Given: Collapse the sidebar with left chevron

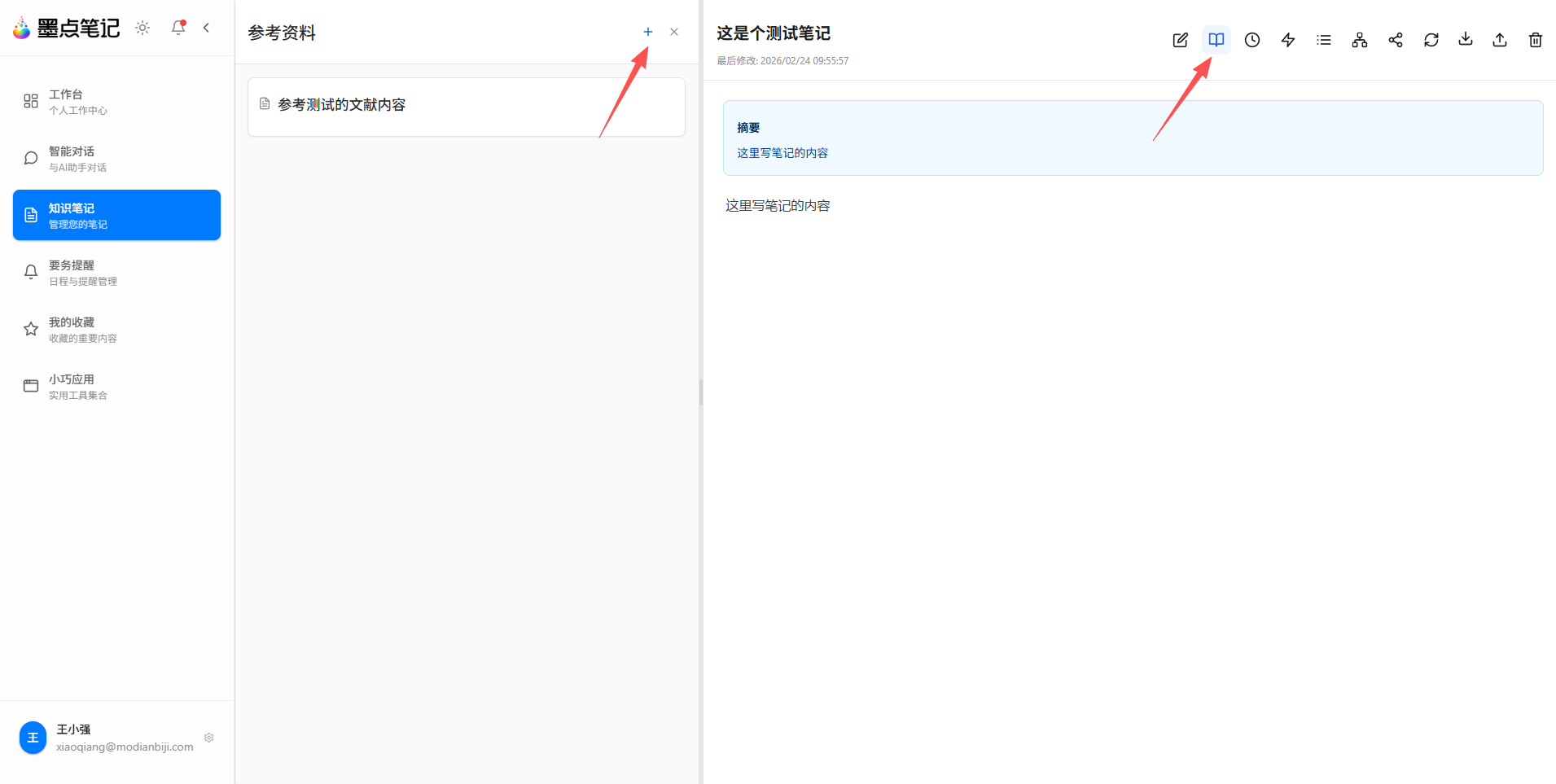Looking at the screenshot, I should pyautogui.click(x=206, y=28).
